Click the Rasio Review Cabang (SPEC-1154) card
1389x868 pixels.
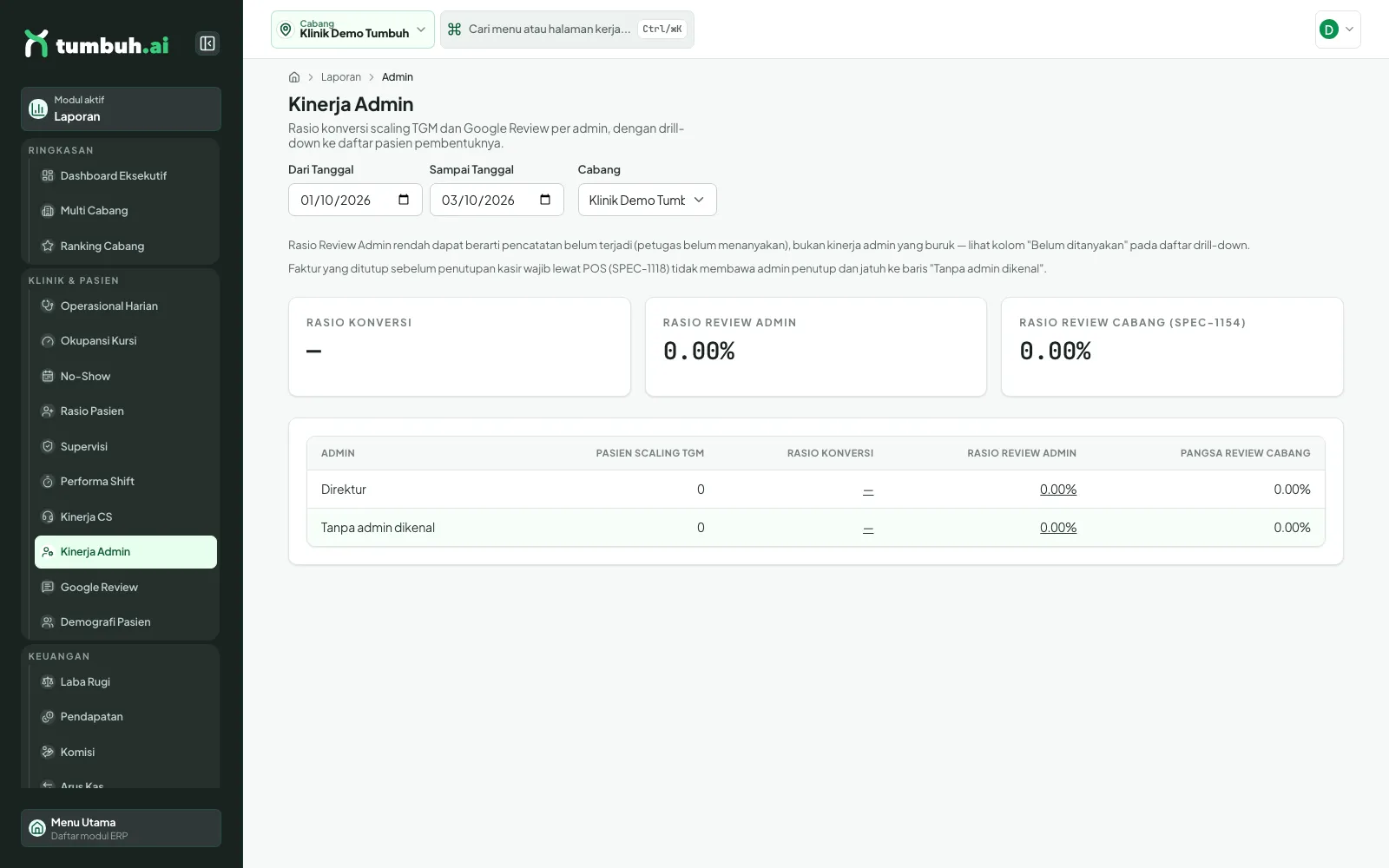coord(1172,347)
